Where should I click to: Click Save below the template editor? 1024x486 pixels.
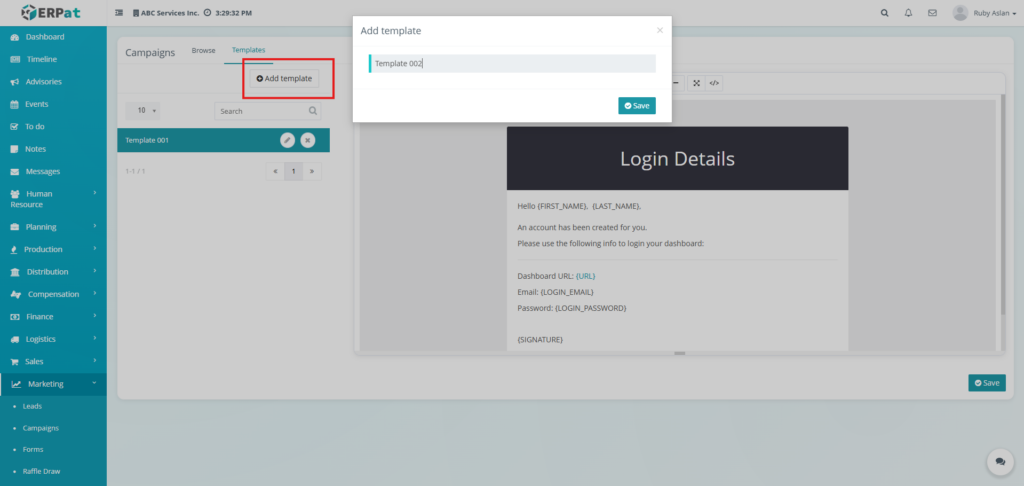987,383
